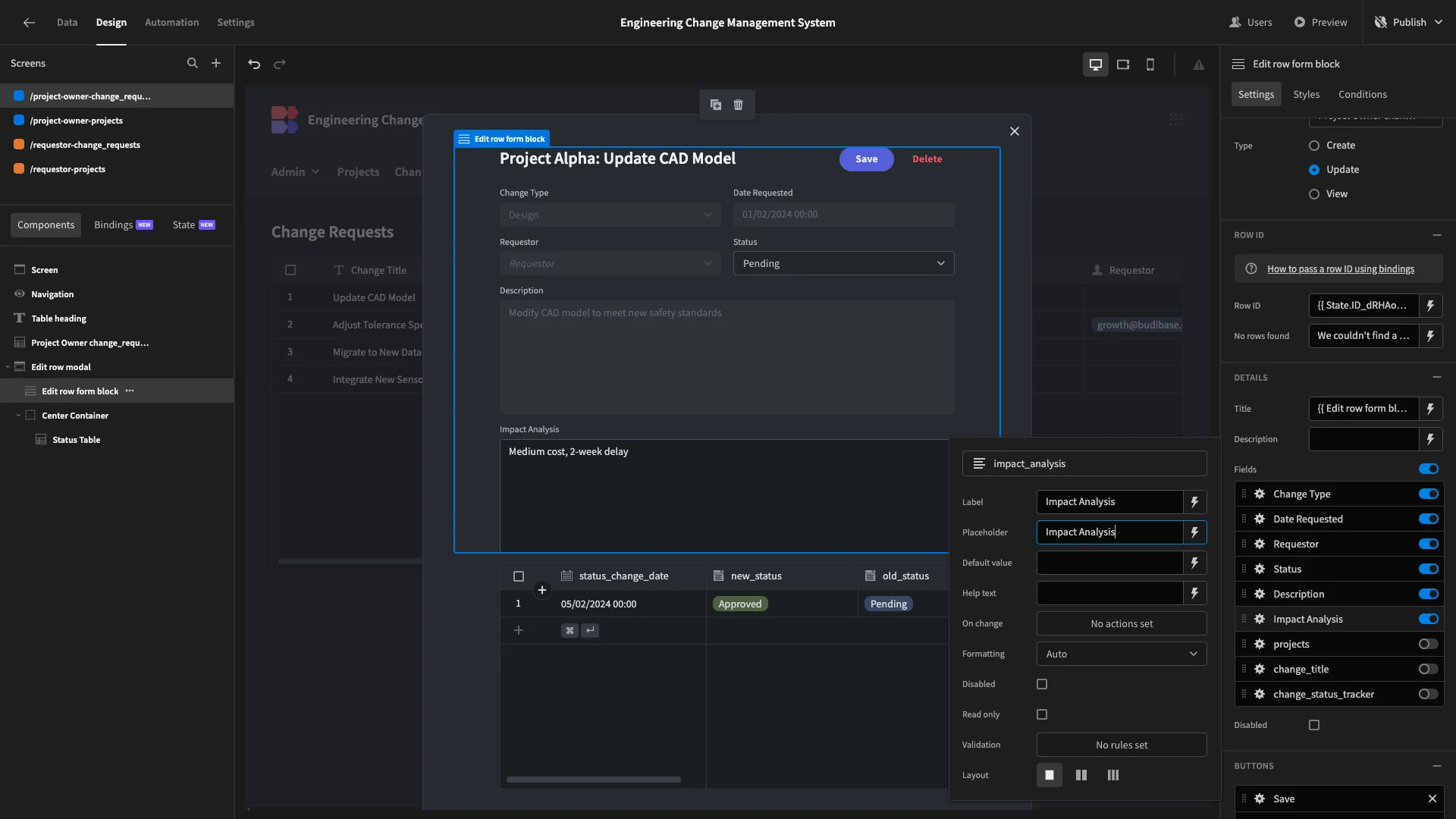Open the Formatting Auto dropdown
Image resolution: width=1456 pixels, height=819 pixels.
pos(1122,654)
